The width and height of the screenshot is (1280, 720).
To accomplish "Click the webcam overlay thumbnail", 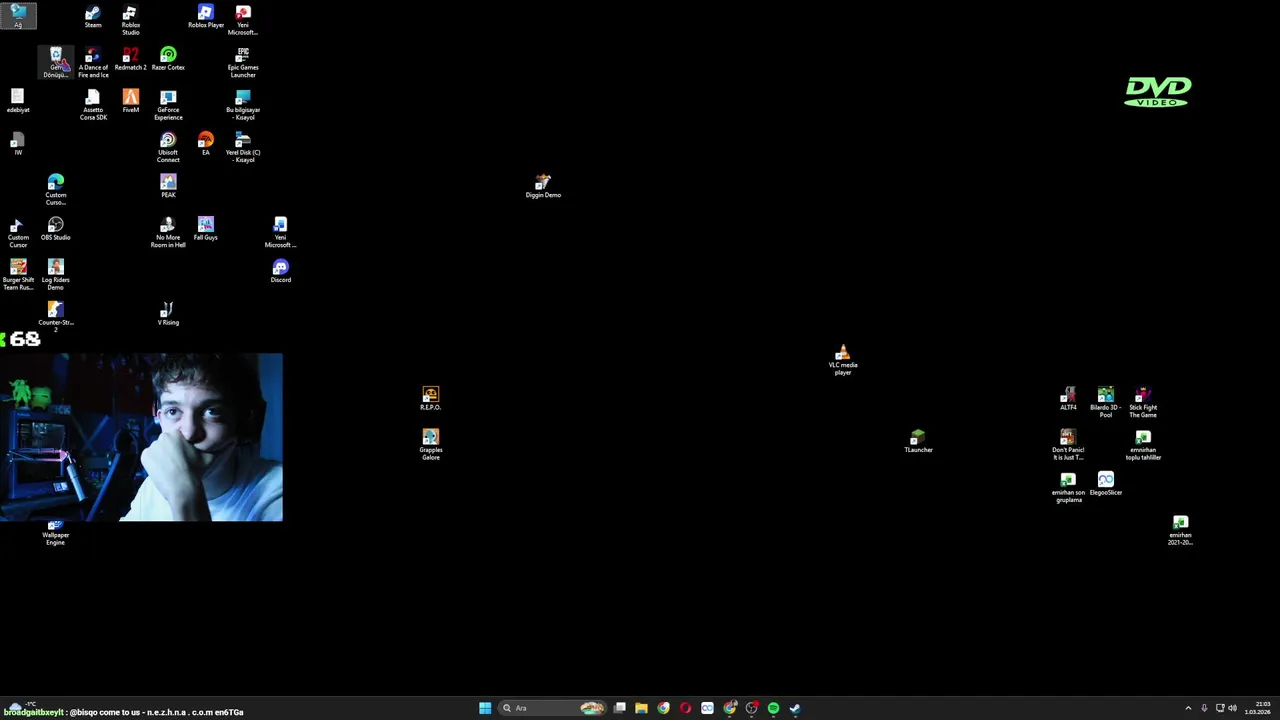I will click(141, 437).
